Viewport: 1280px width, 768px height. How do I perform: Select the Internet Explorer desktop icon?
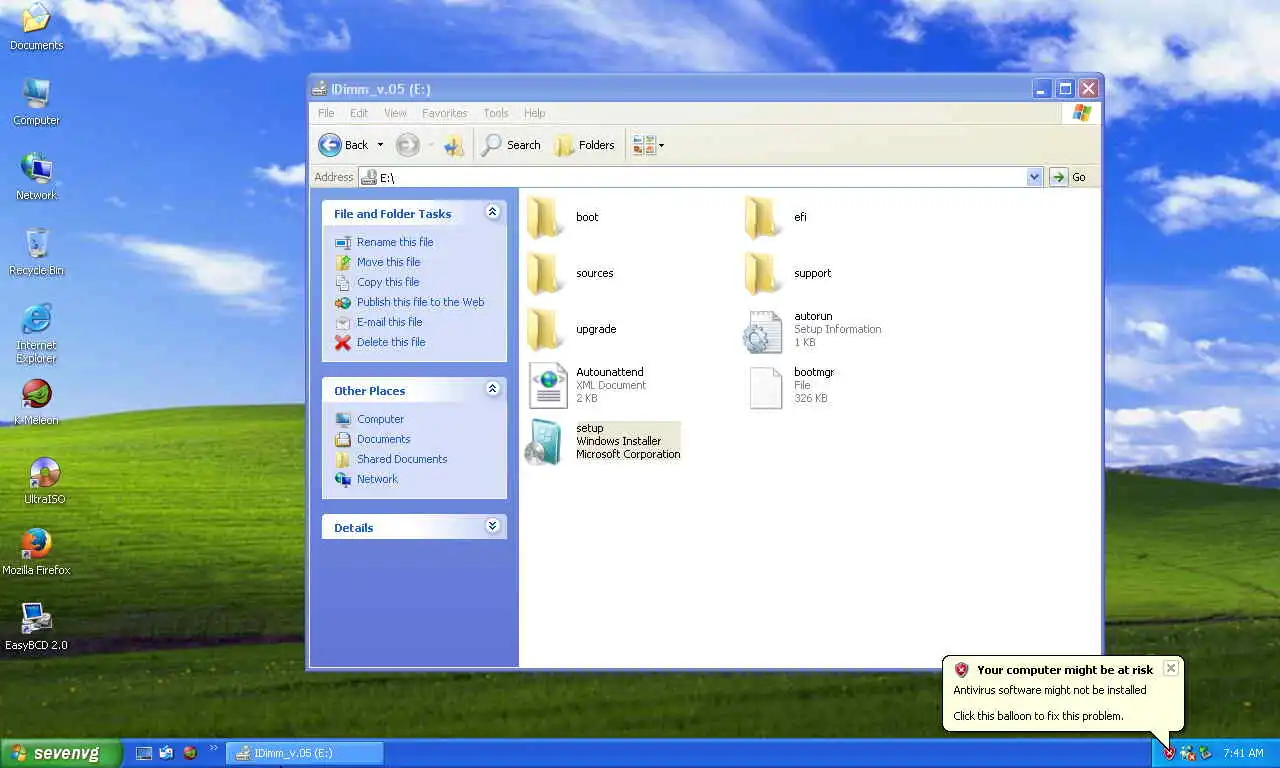(37, 334)
